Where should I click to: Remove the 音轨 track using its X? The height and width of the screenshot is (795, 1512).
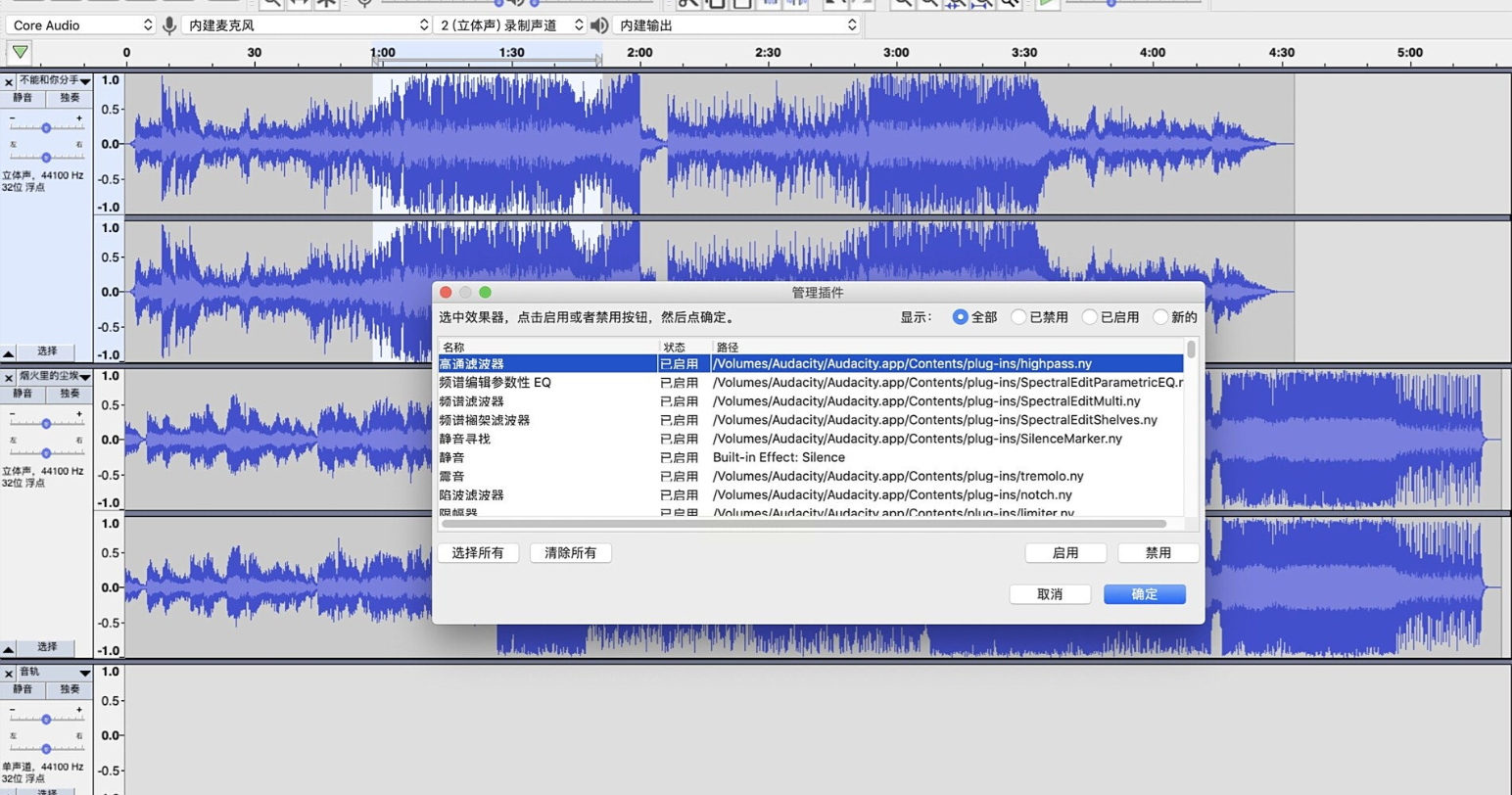9,674
